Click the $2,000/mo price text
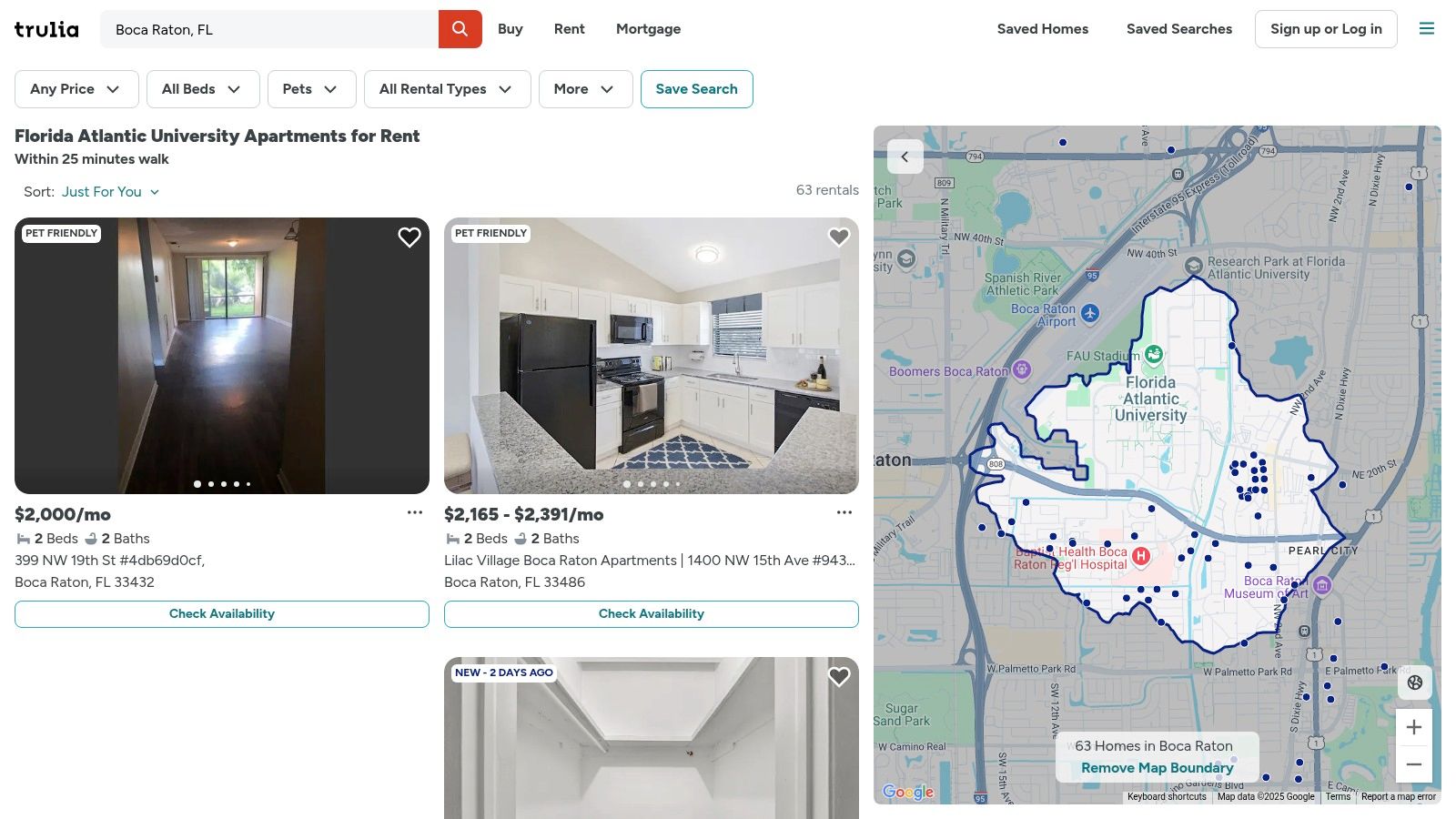The image size is (1456, 819). click(63, 515)
